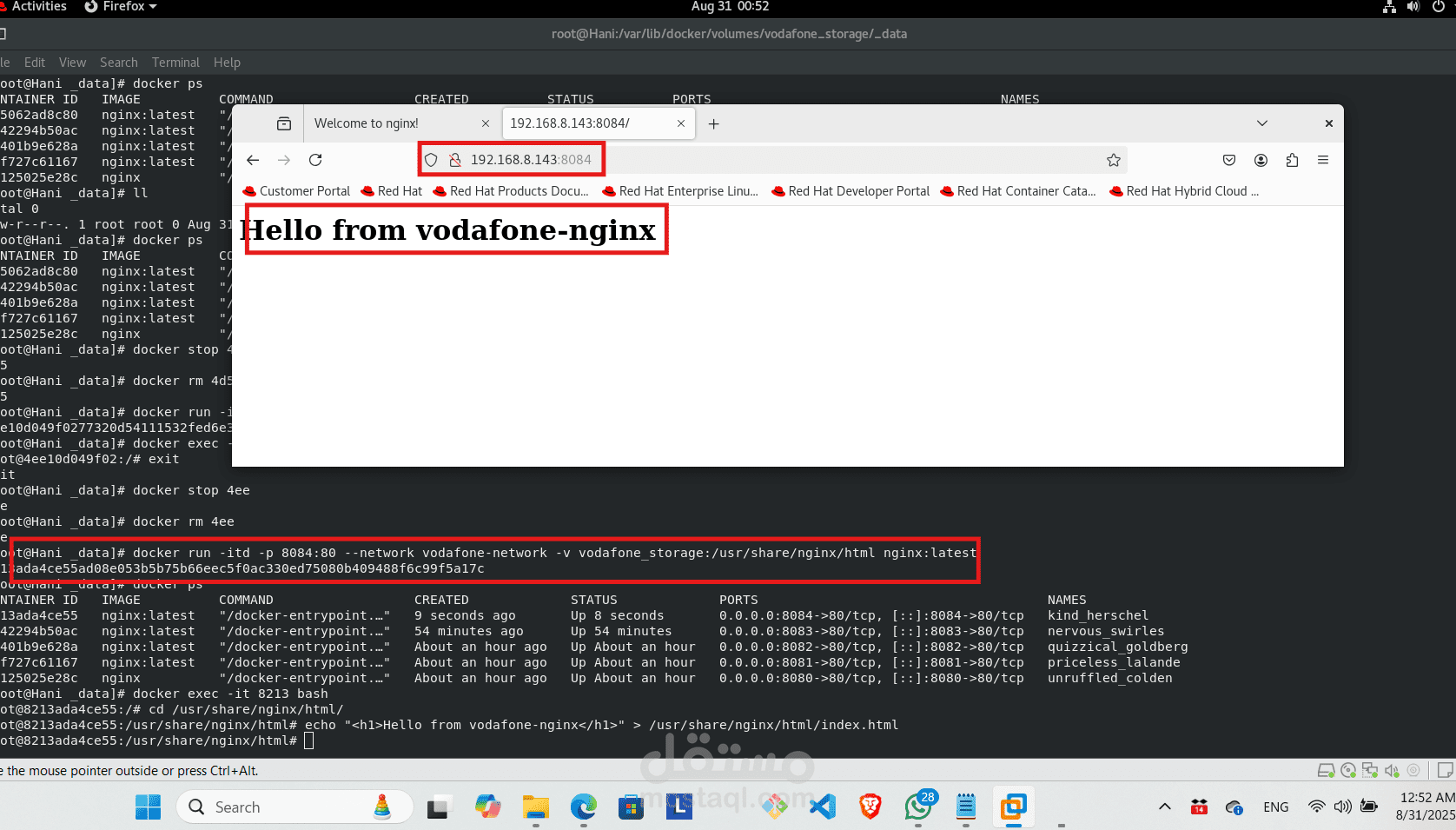Viewport: 1456px width, 830px height.
Task: Click the Windows Wi-Fi tray icon
Action: 1317,807
